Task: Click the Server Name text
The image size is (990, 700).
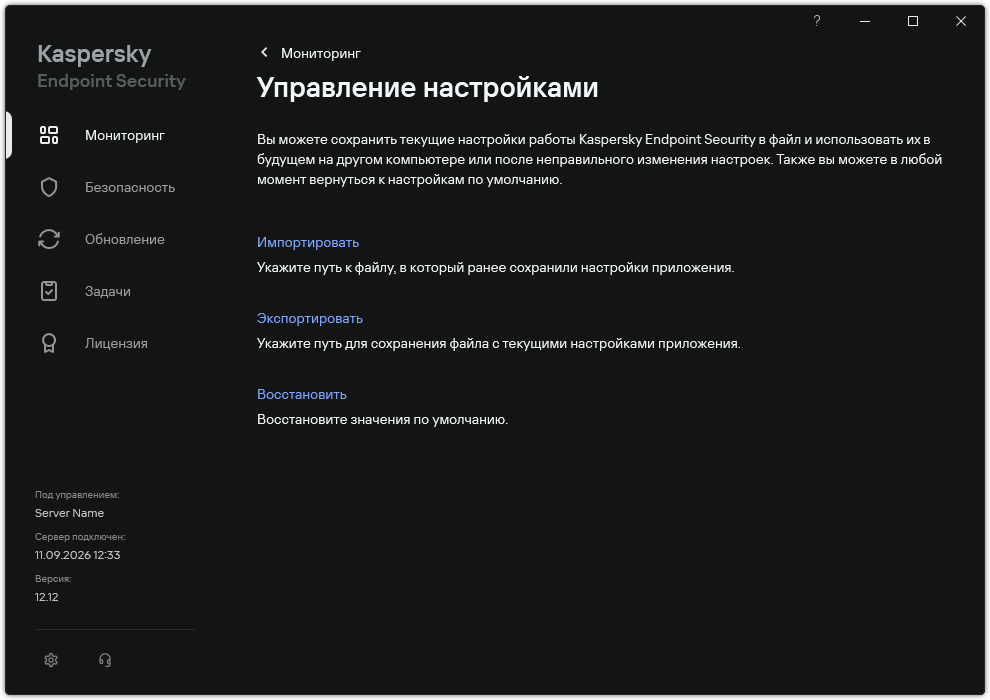Action: [69, 513]
